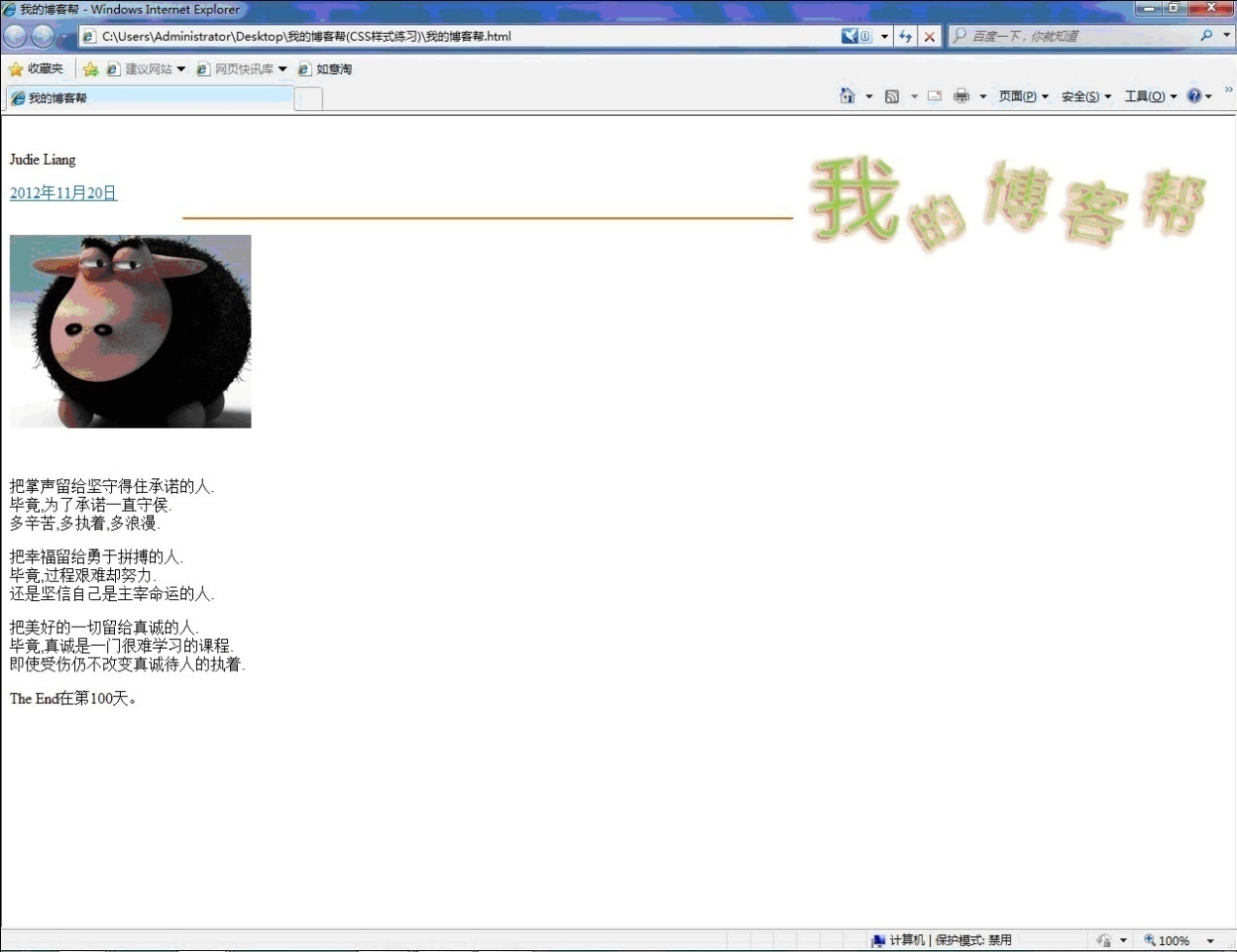The height and width of the screenshot is (952, 1237).
Task: Refresh the page with the refresh icon
Action: point(906,37)
